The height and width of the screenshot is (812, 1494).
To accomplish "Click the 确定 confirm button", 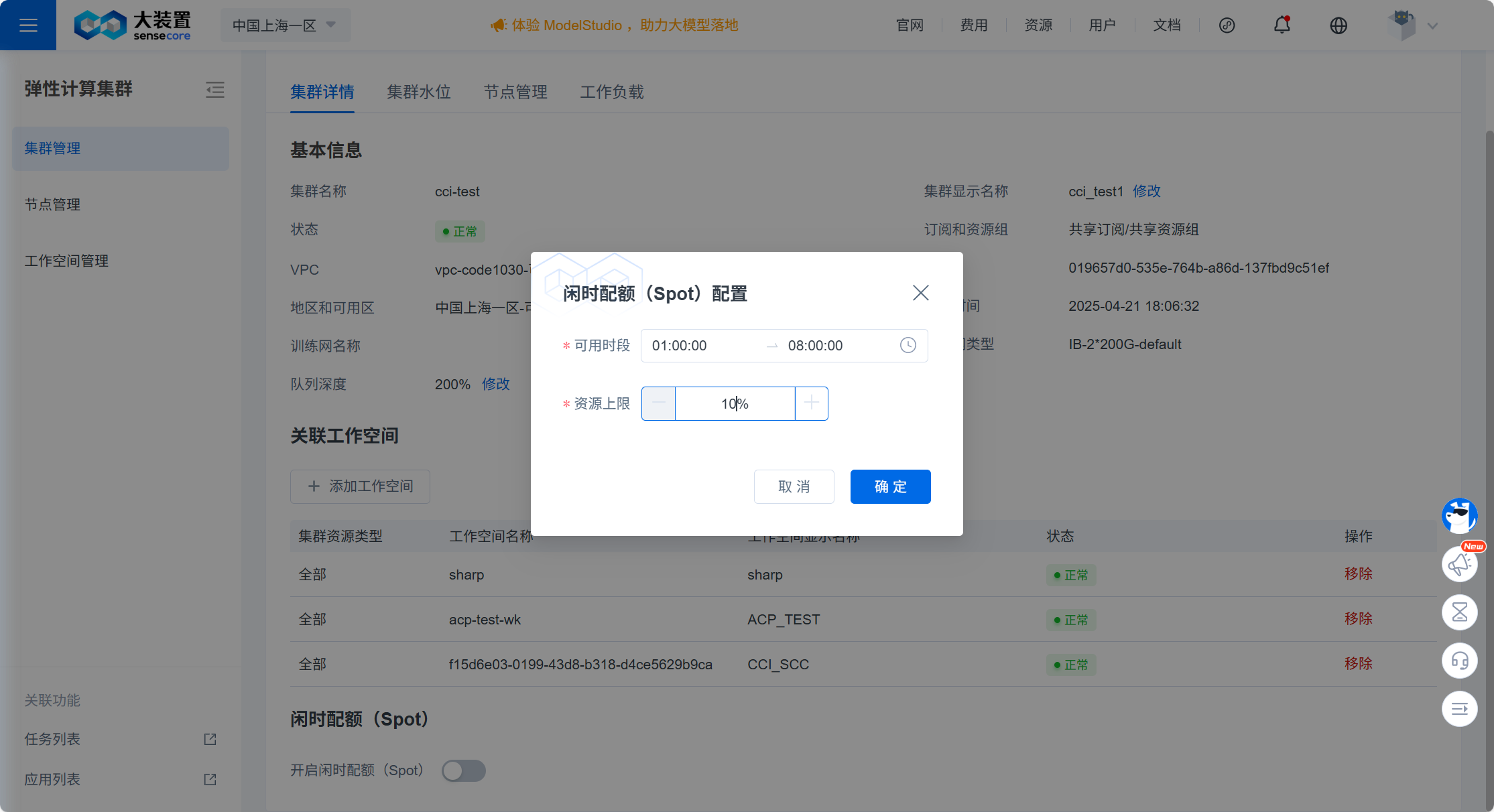I will point(890,486).
